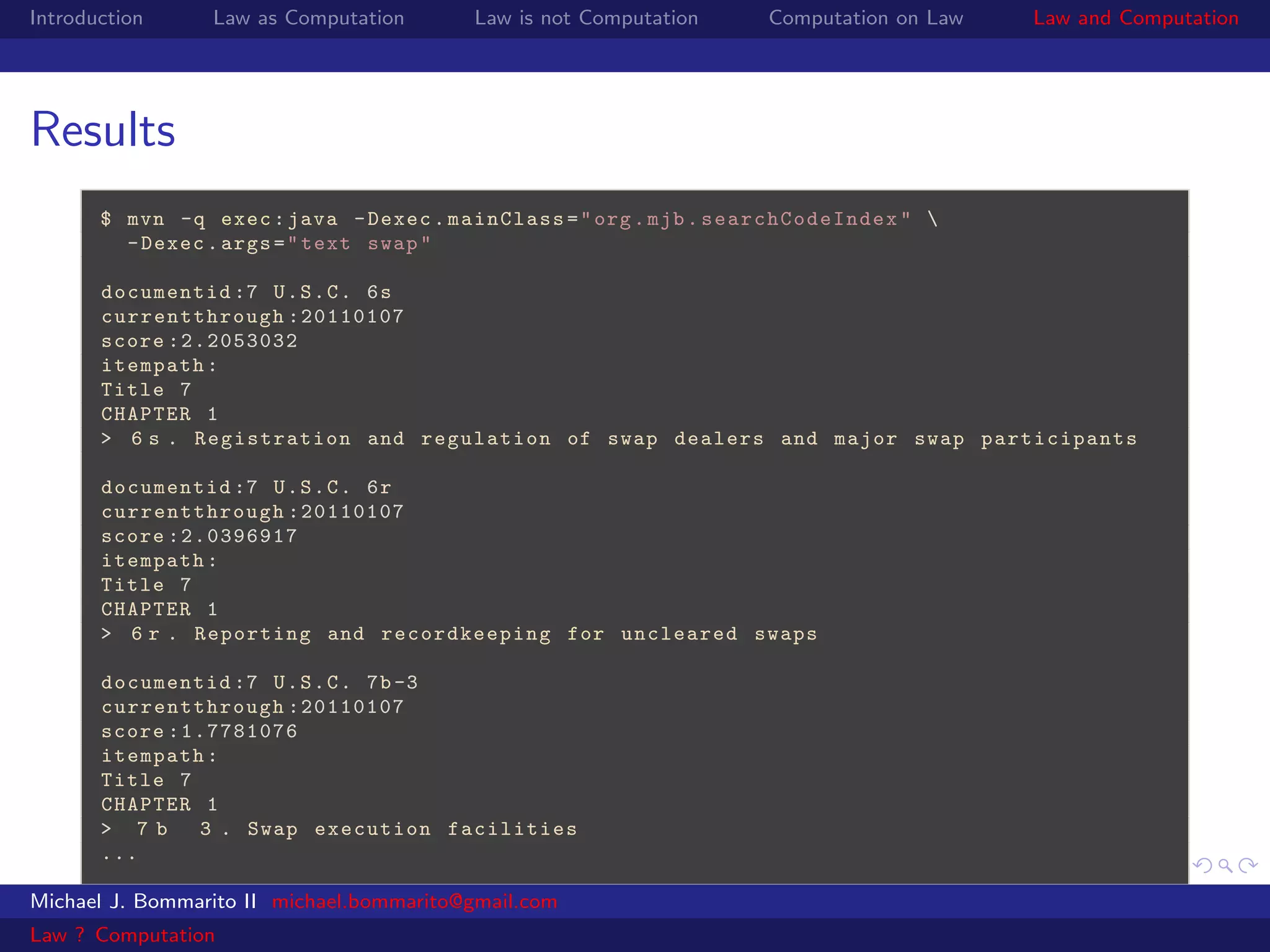This screenshot has height=952, width=1270.
Task: Click the footer title Law ? Computation
Action: click(x=122, y=935)
